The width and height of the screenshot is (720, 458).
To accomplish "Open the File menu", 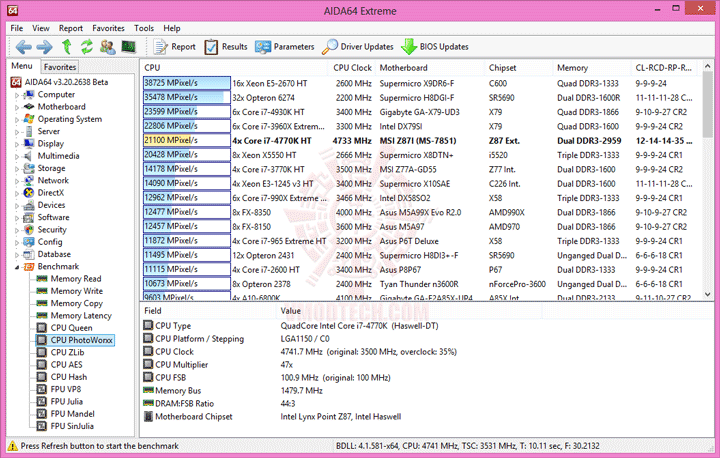I will click(x=17, y=28).
